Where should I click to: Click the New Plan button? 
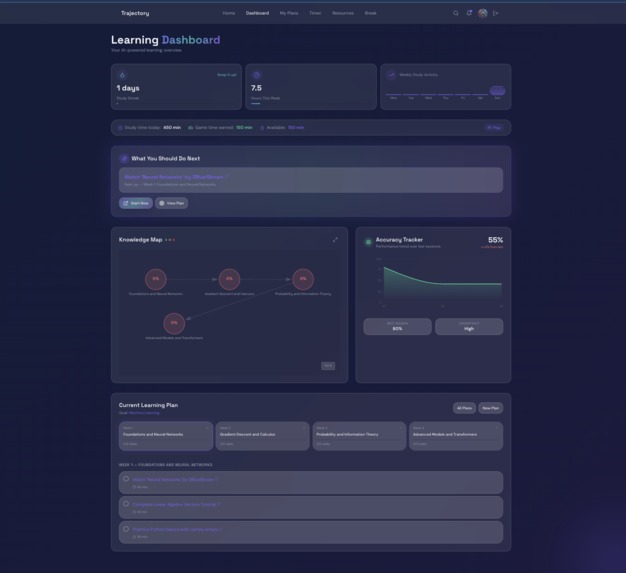pos(491,408)
